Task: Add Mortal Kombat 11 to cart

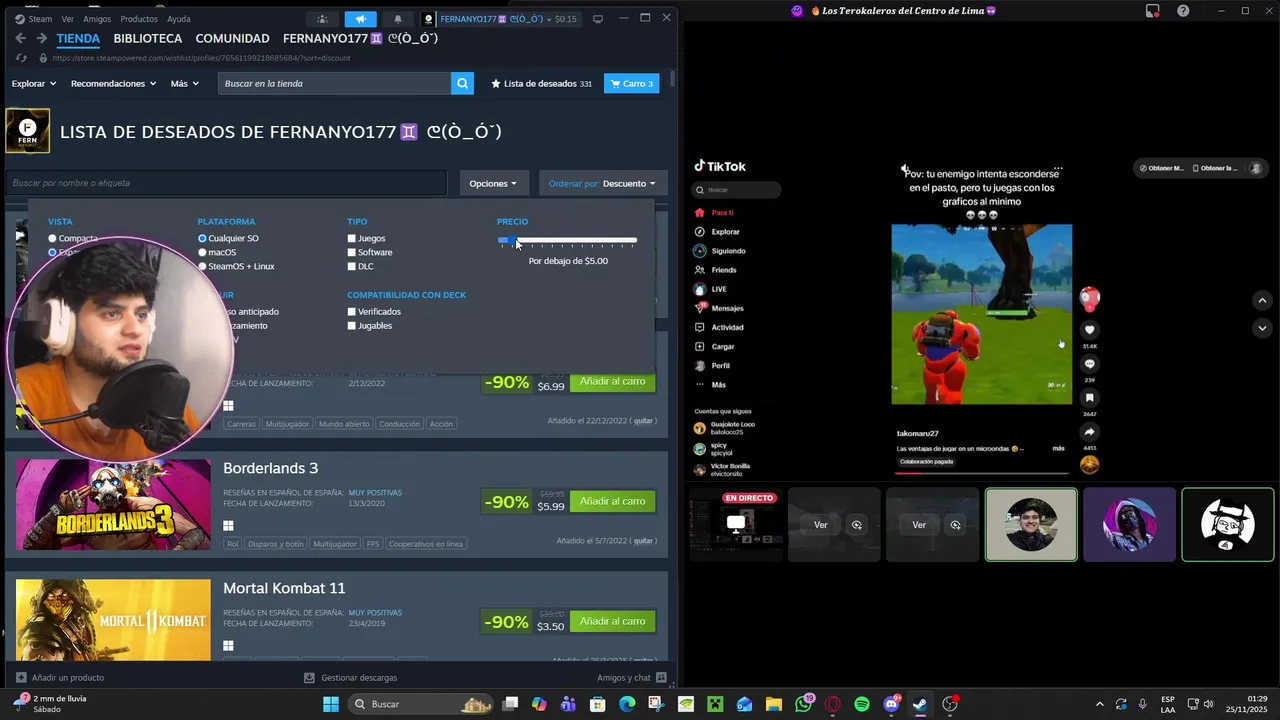Action: [612, 621]
